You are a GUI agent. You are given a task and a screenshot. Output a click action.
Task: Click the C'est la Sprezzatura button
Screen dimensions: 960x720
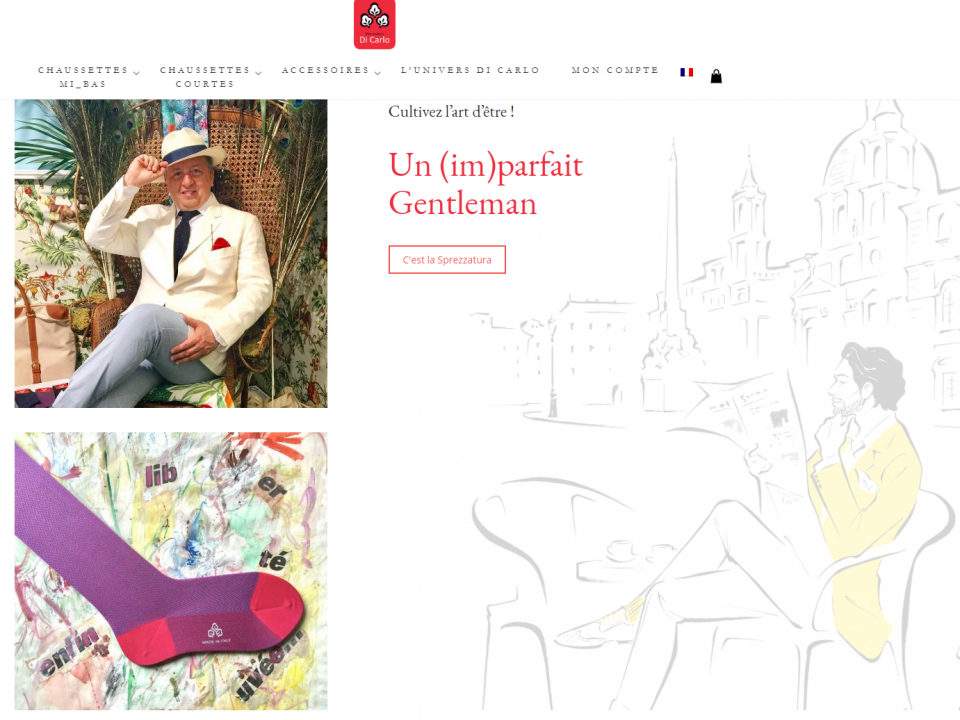[x=447, y=260]
